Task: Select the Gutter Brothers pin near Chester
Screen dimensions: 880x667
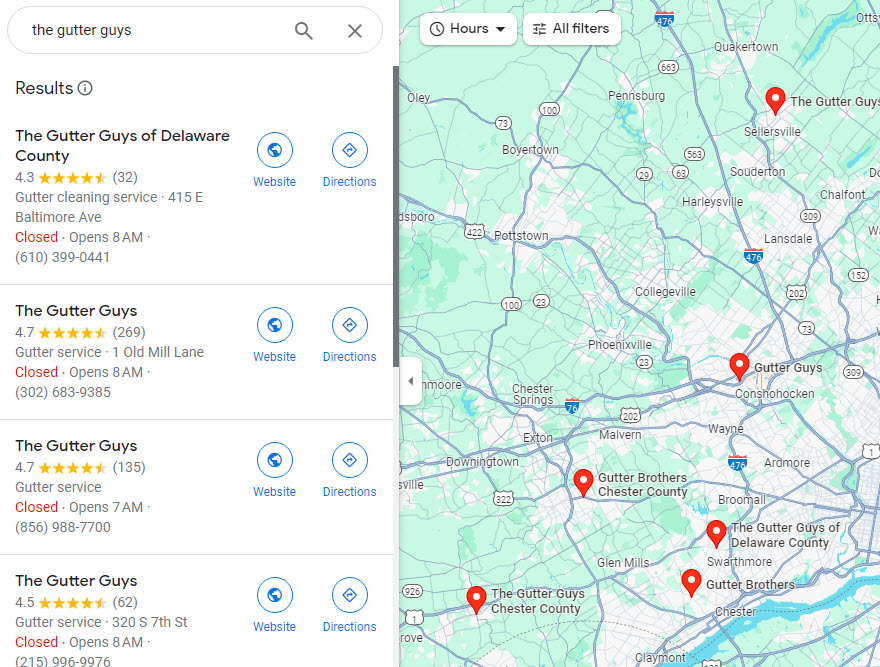Action: (691, 583)
